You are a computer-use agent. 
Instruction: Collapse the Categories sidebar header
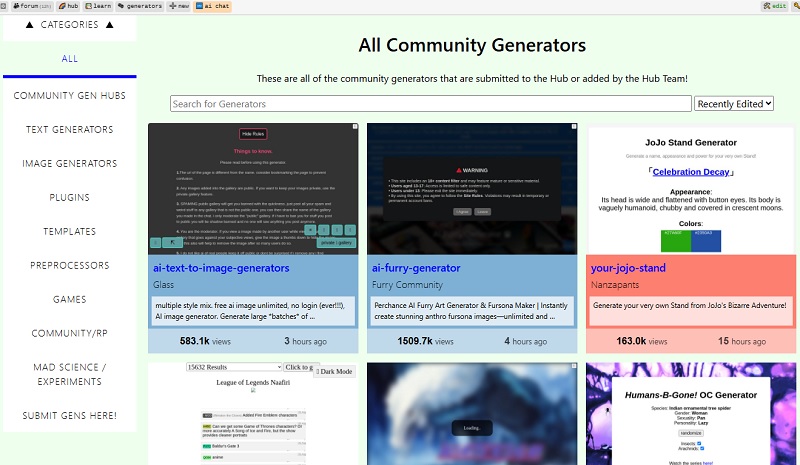click(69, 25)
